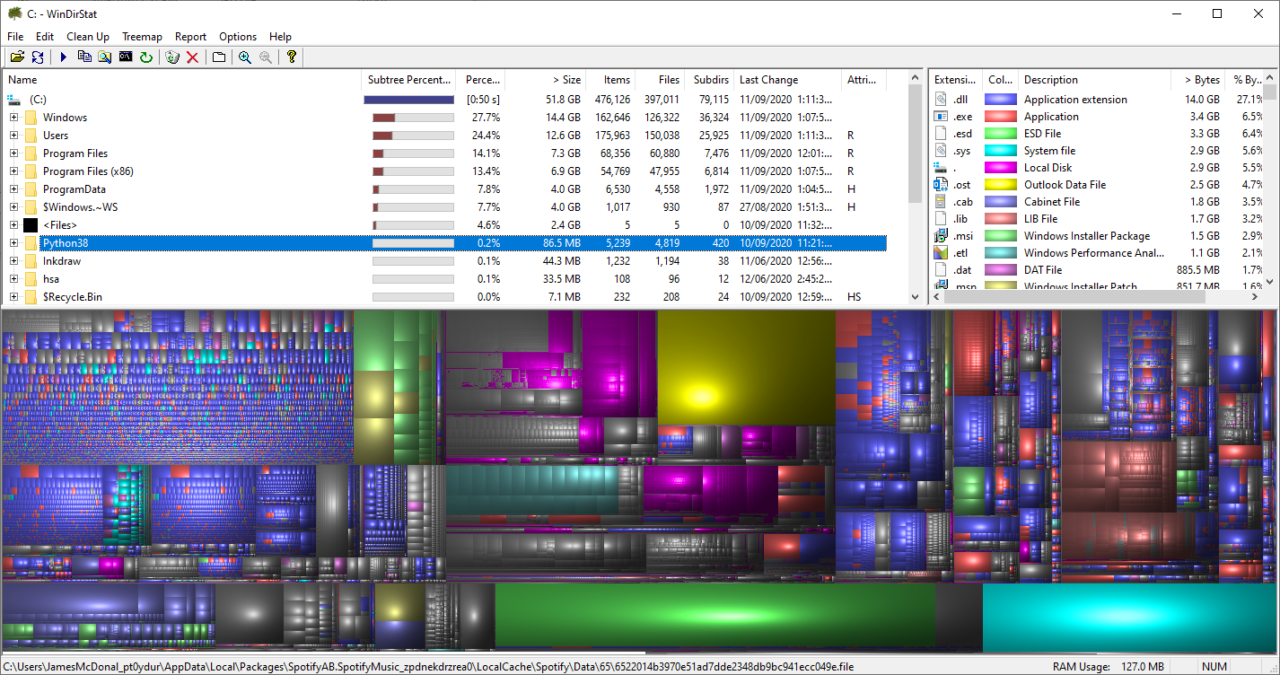This screenshot has width=1280, height=675.
Task: Sort extensions by the Bytes column header
Action: pyautogui.click(x=1204, y=79)
